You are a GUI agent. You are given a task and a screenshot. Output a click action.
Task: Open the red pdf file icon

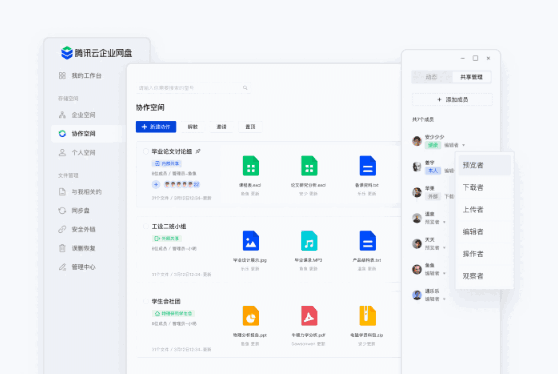click(x=309, y=316)
